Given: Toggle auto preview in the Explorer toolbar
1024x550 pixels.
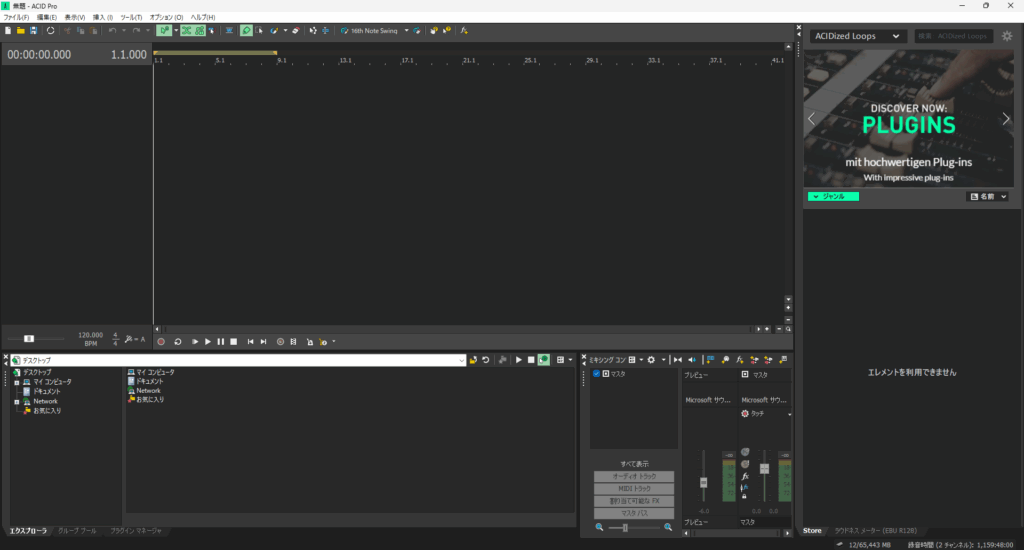Looking at the screenshot, I should coord(544,360).
